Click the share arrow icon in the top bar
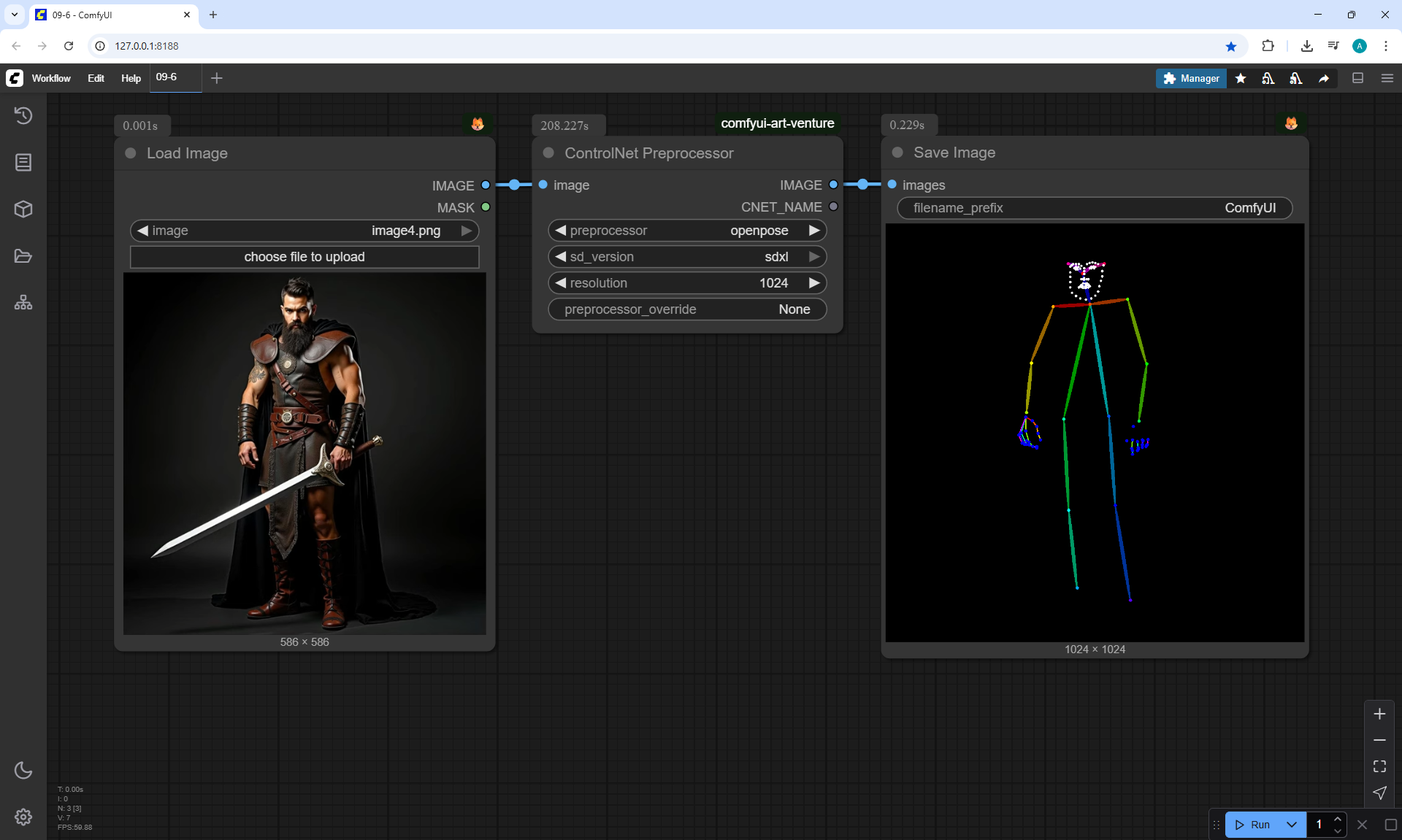 (1324, 78)
